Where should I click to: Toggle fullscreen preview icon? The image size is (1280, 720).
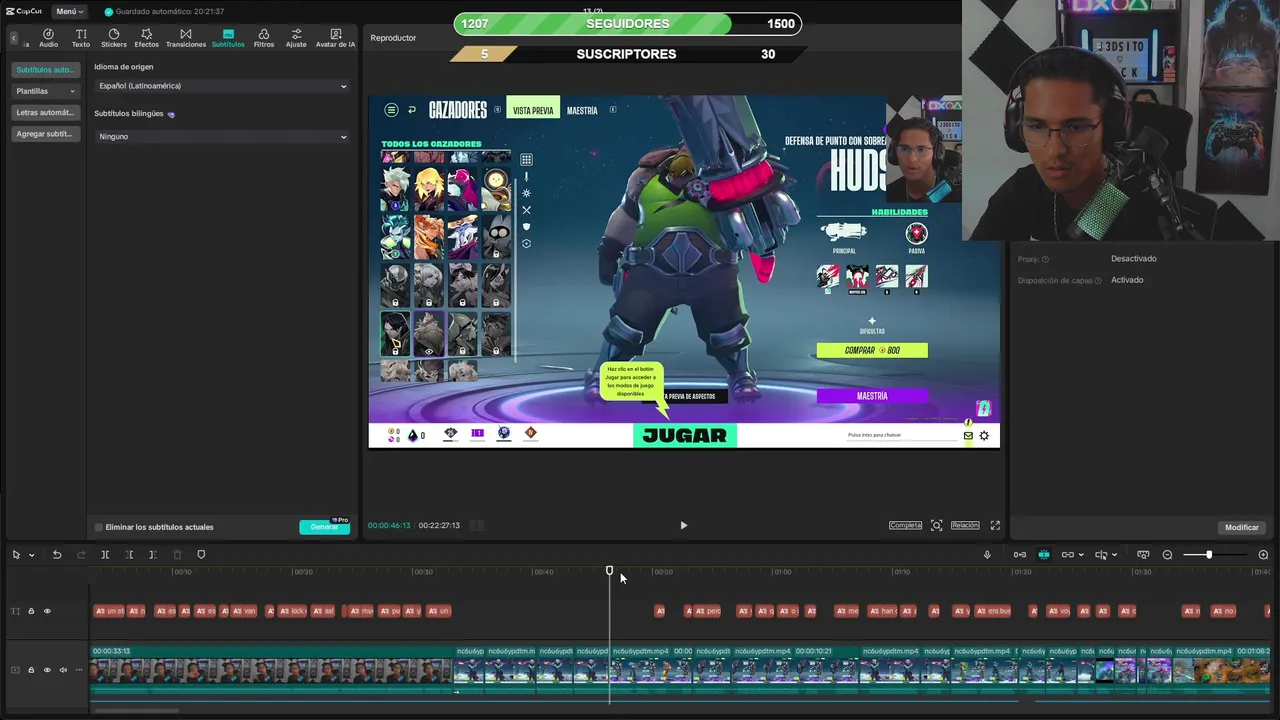995,525
